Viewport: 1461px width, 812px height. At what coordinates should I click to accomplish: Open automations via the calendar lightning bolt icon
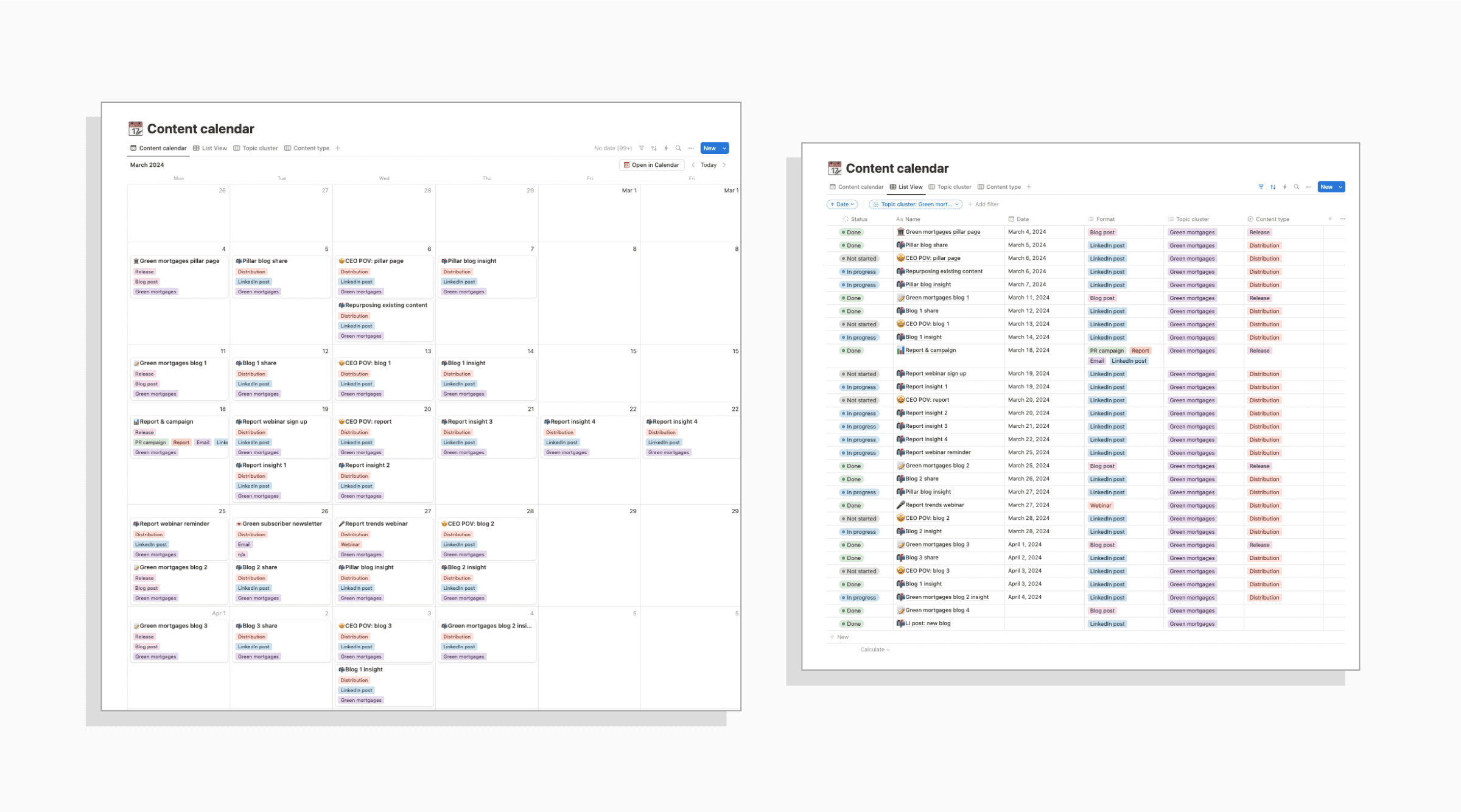click(x=666, y=148)
